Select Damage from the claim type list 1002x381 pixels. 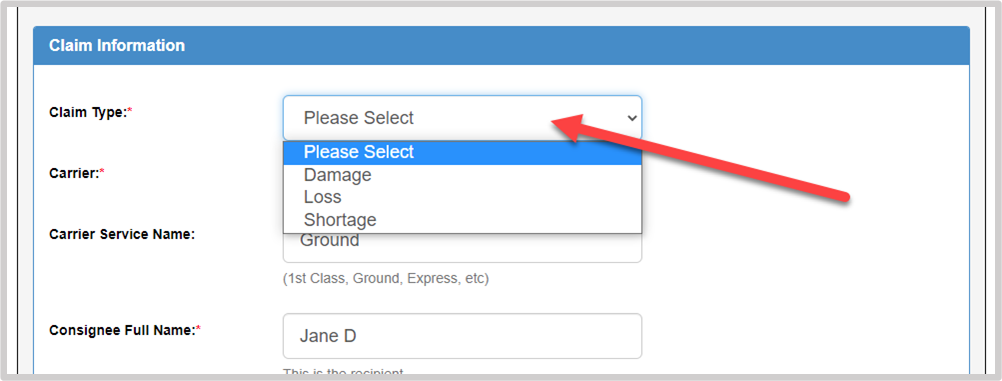point(462,175)
